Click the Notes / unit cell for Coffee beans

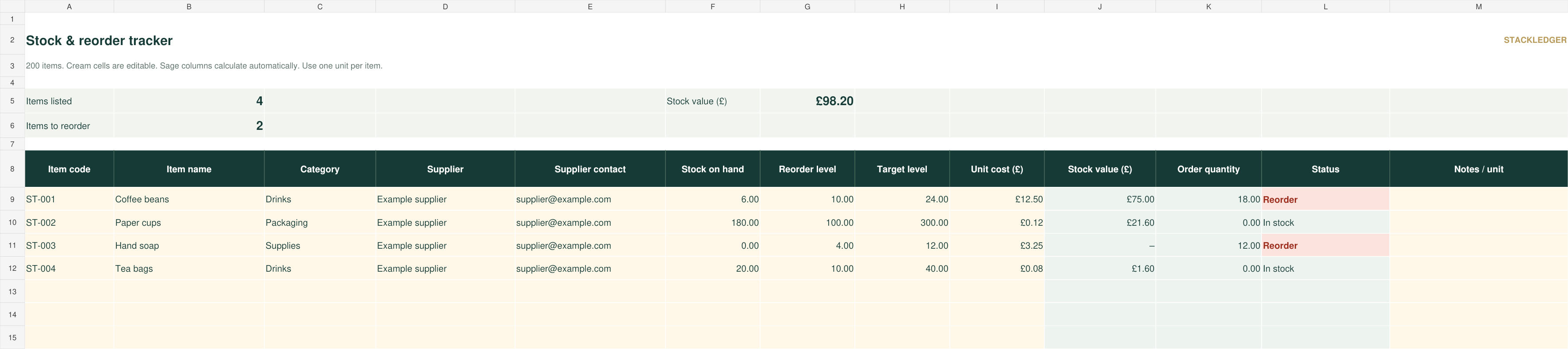tap(1479, 199)
